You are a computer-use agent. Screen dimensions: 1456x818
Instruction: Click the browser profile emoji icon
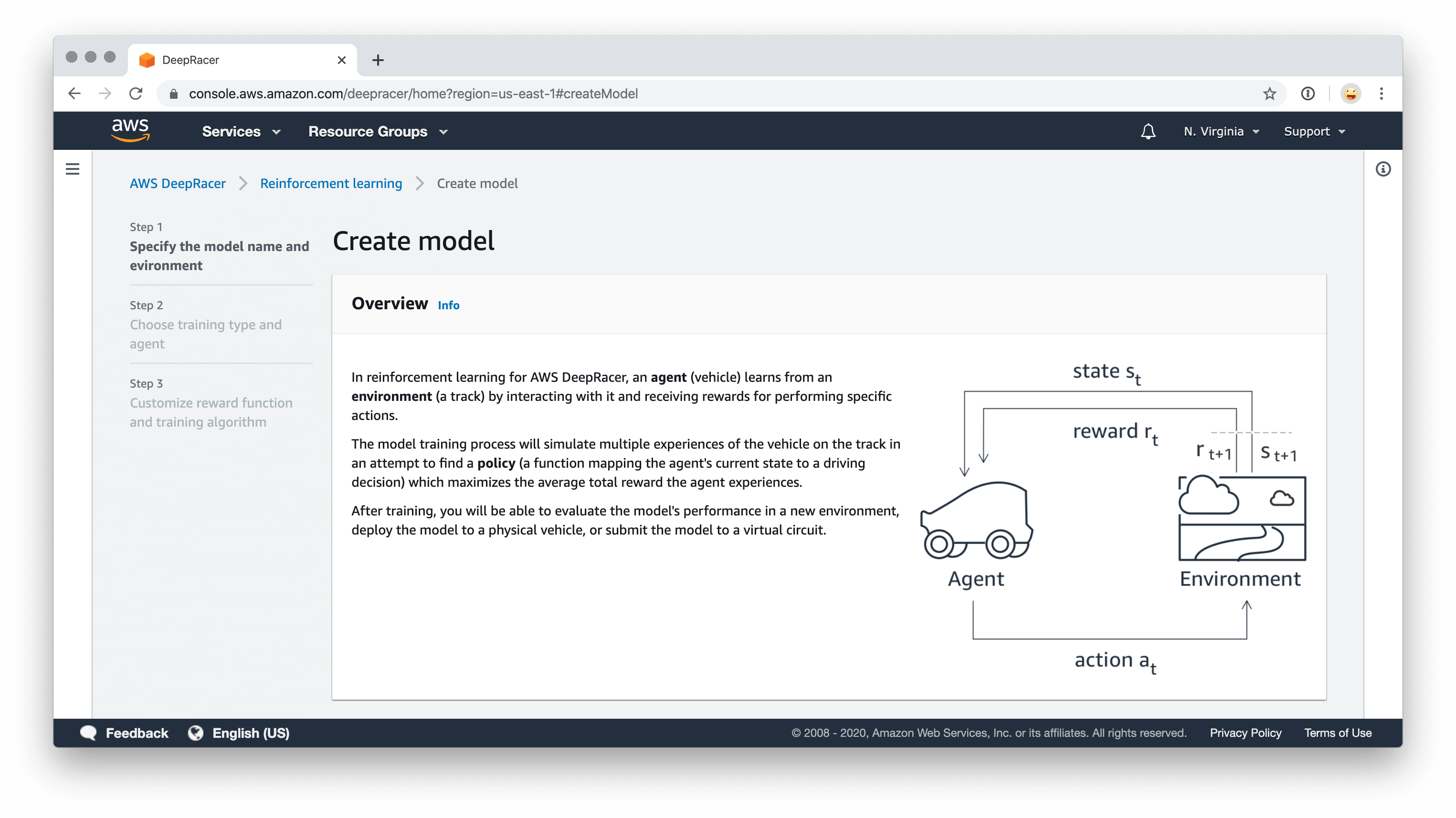coord(1350,93)
